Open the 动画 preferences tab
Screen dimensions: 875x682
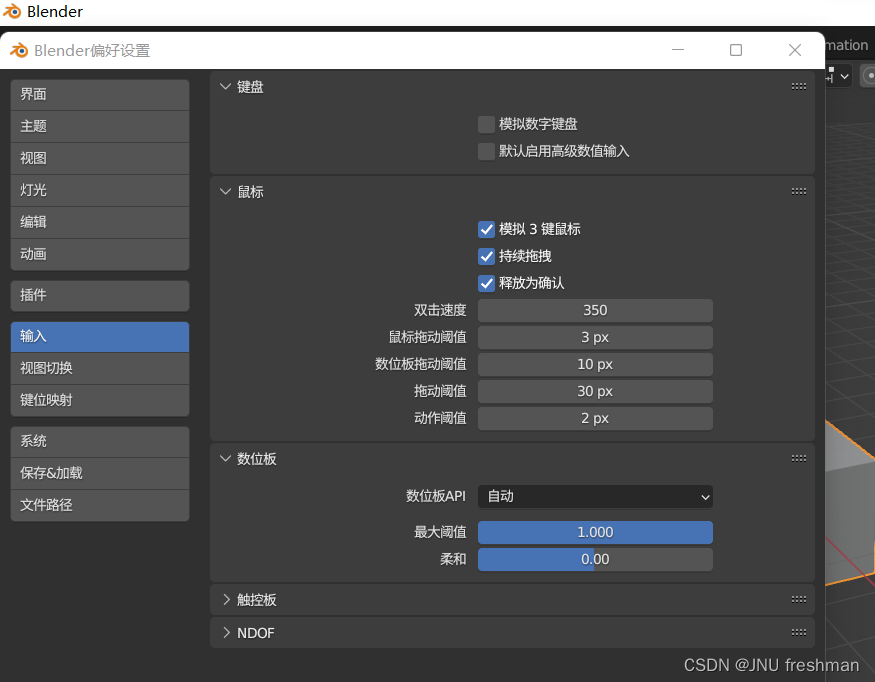(x=100, y=254)
